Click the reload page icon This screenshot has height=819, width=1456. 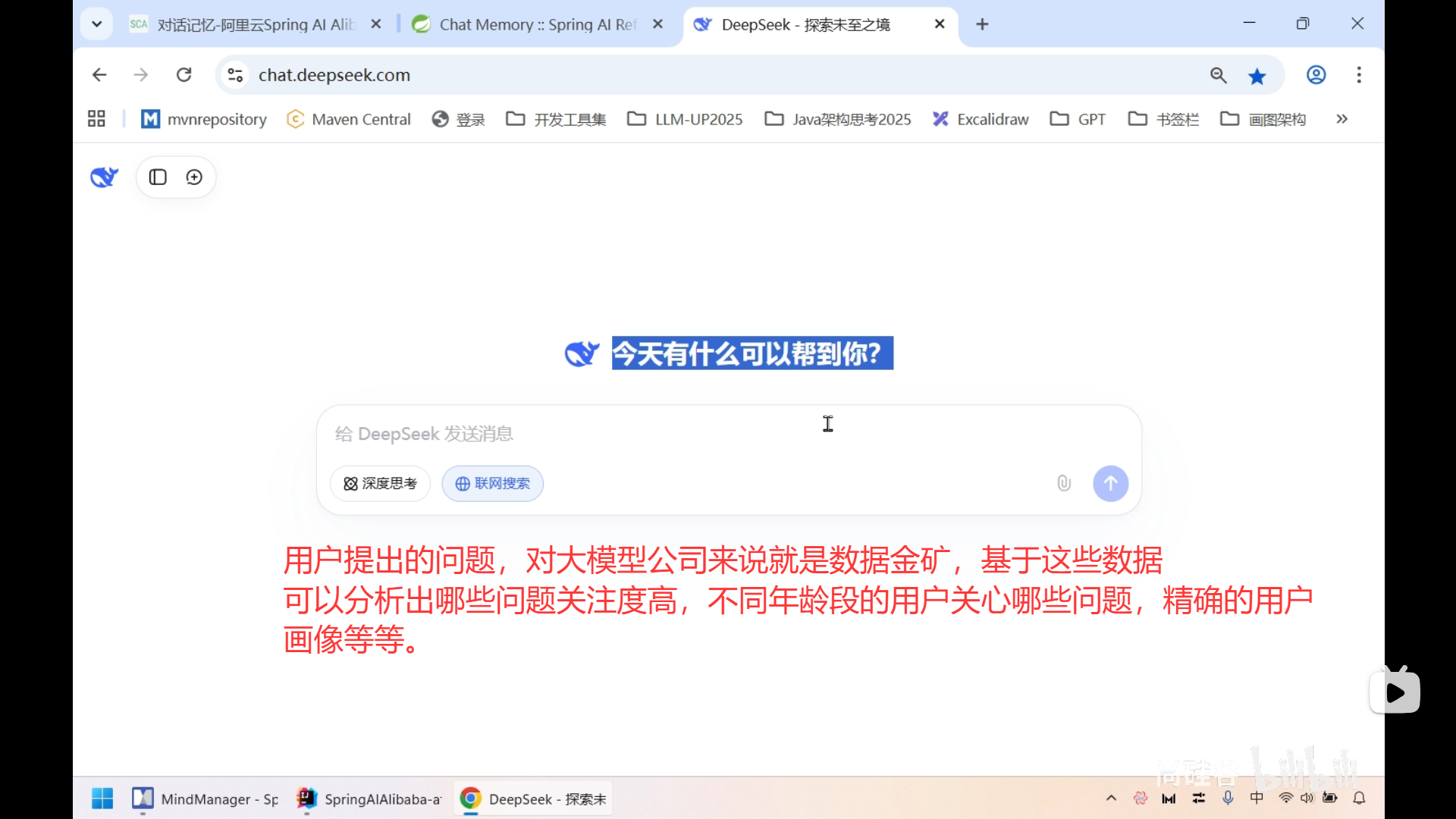click(184, 74)
